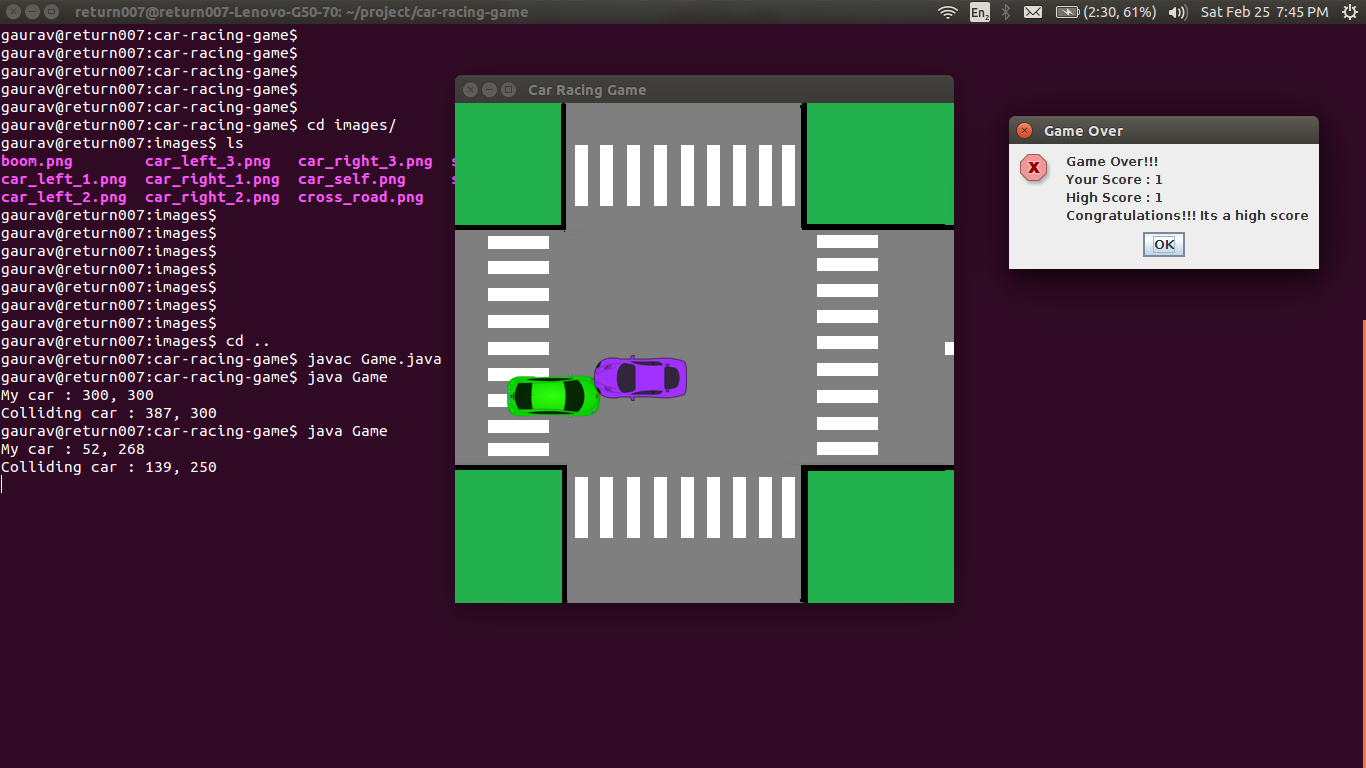Click the Congratulations high score message
This screenshot has height=768, width=1366.
click(x=1187, y=216)
